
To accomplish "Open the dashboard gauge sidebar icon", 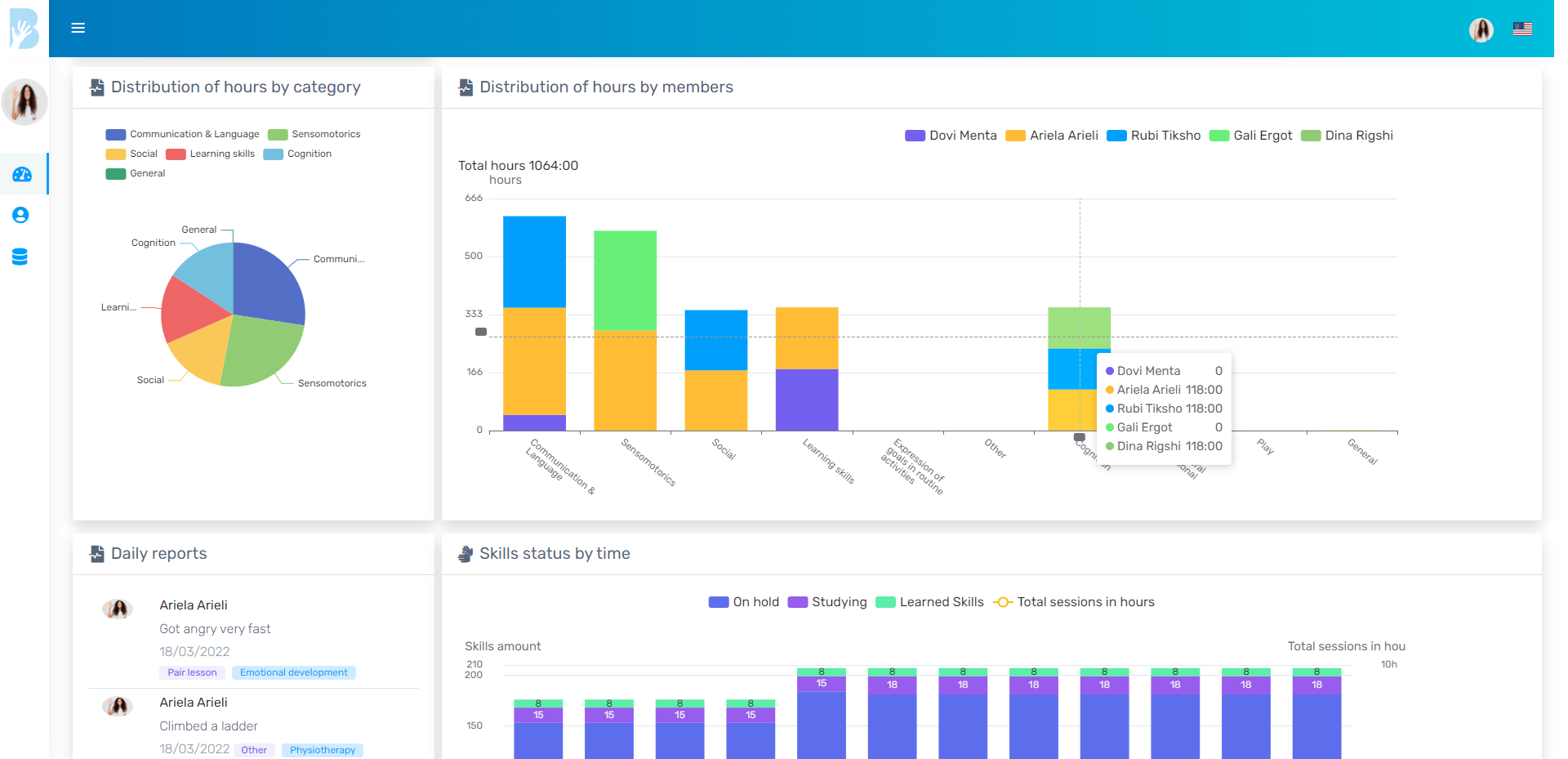I will (x=22, y=174).
